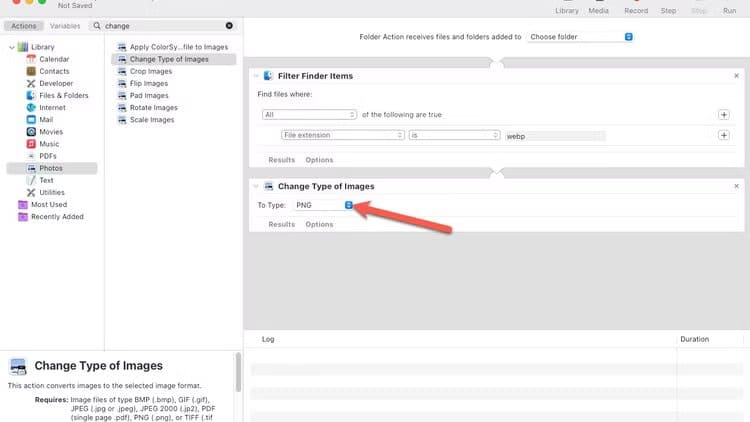Open Results of Filter Finder Items
Image resolution: width=750 pixels, height=422 pixels.
[282, 160]
